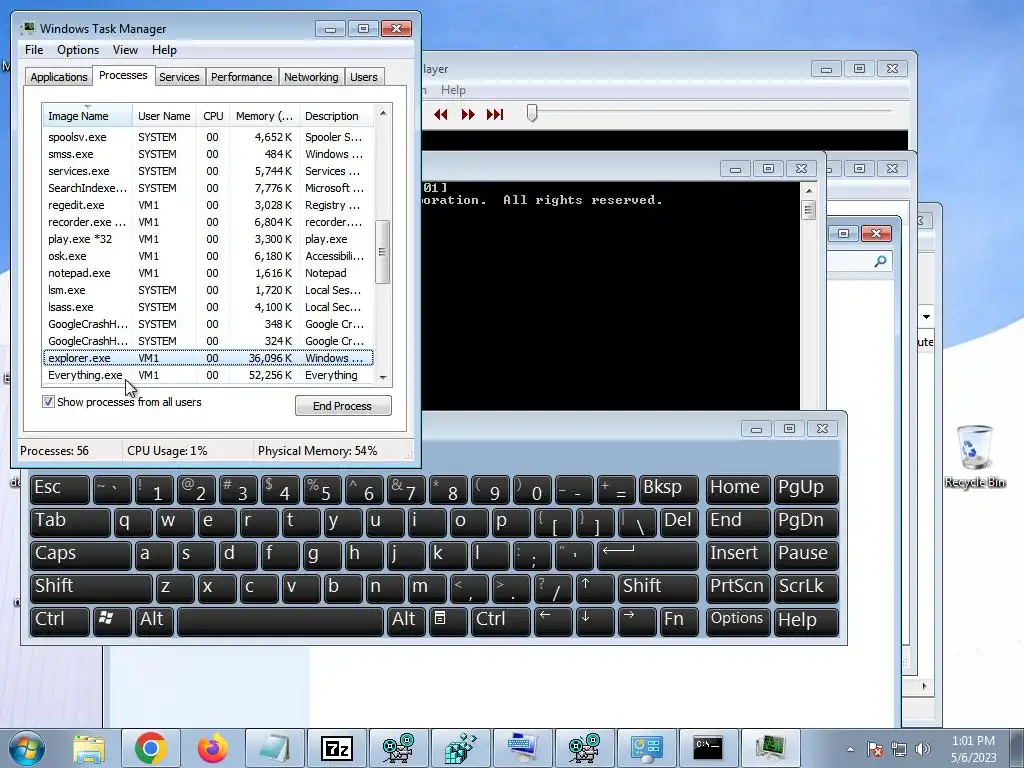Viewport: 1024px width, 768px height.
Task: Open the network tray icon
Action: [899, 749]
